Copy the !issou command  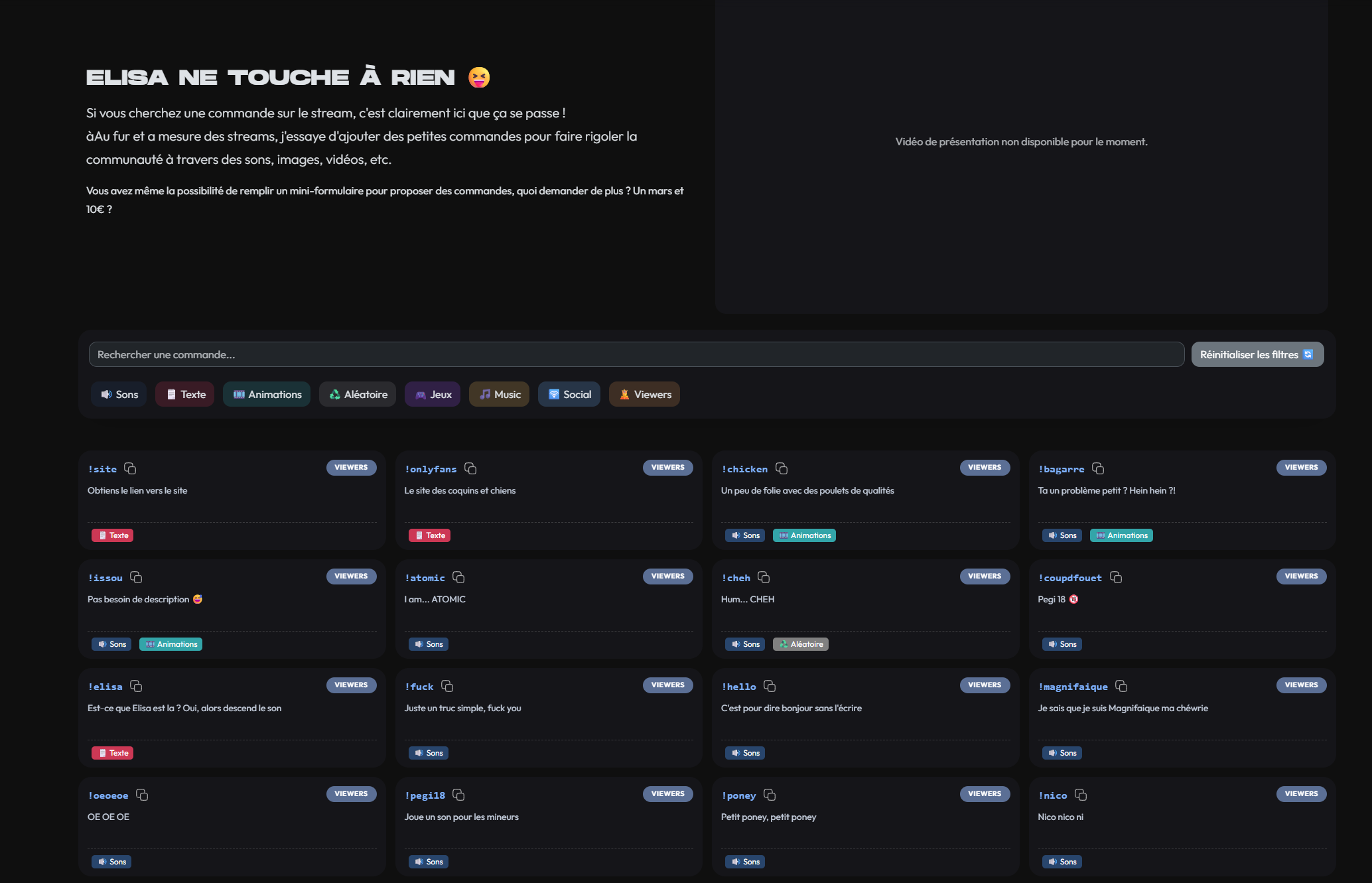coord(136,577)
